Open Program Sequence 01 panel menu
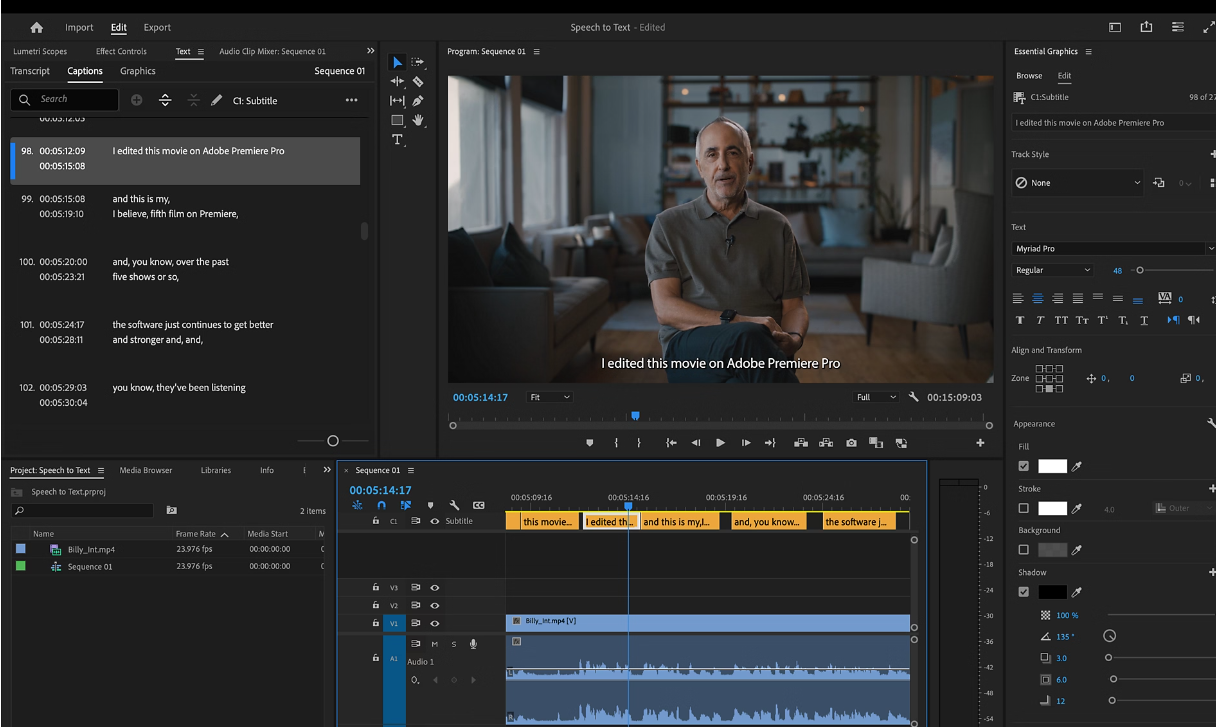 (537, 51)
